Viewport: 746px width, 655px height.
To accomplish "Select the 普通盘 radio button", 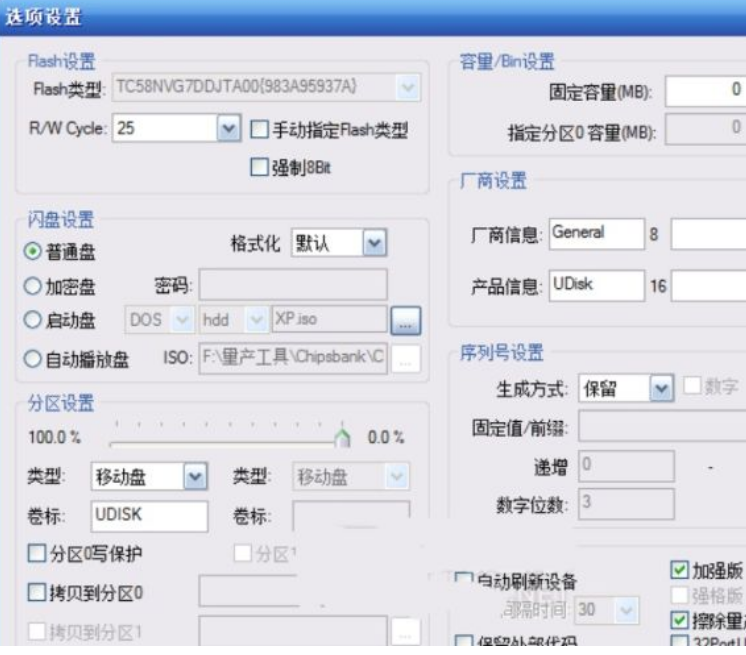I will (x=33, y=251).
